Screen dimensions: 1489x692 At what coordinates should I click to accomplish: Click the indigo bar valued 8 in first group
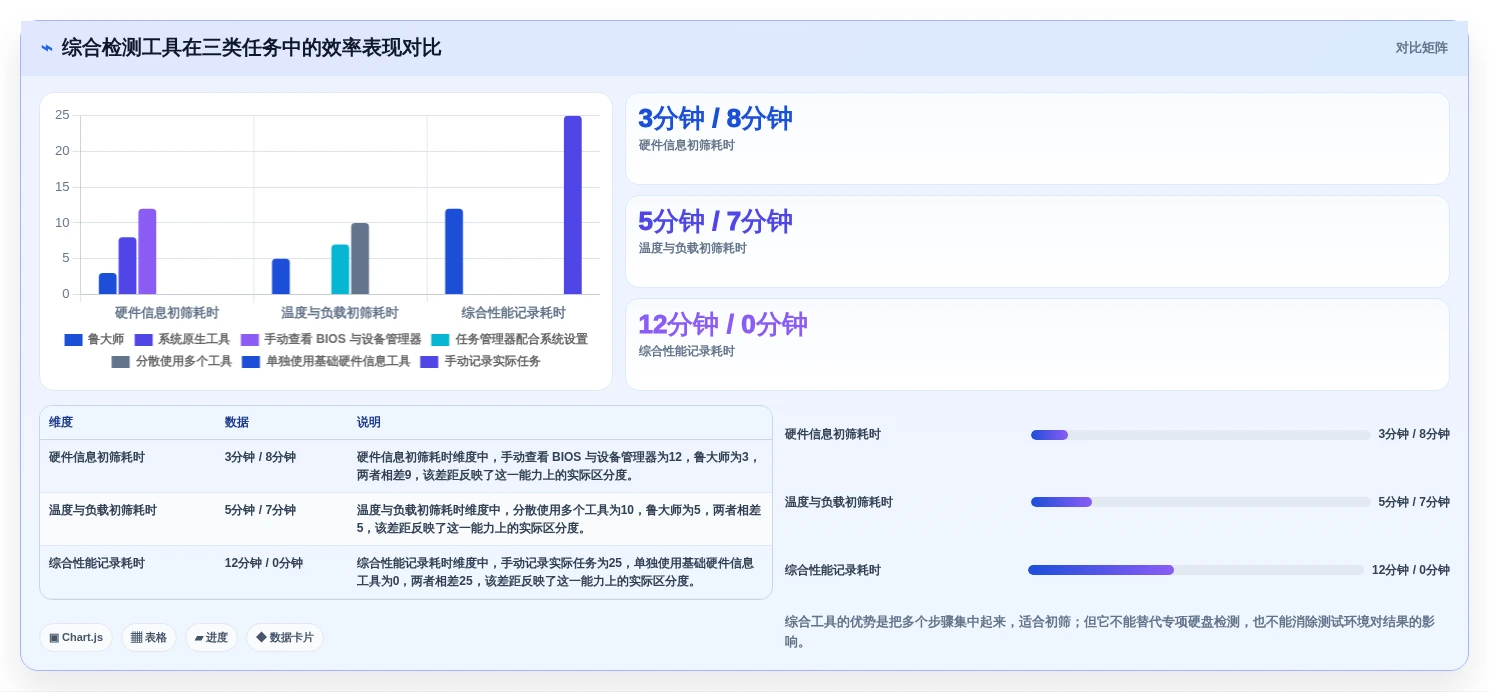click(127, 266)
